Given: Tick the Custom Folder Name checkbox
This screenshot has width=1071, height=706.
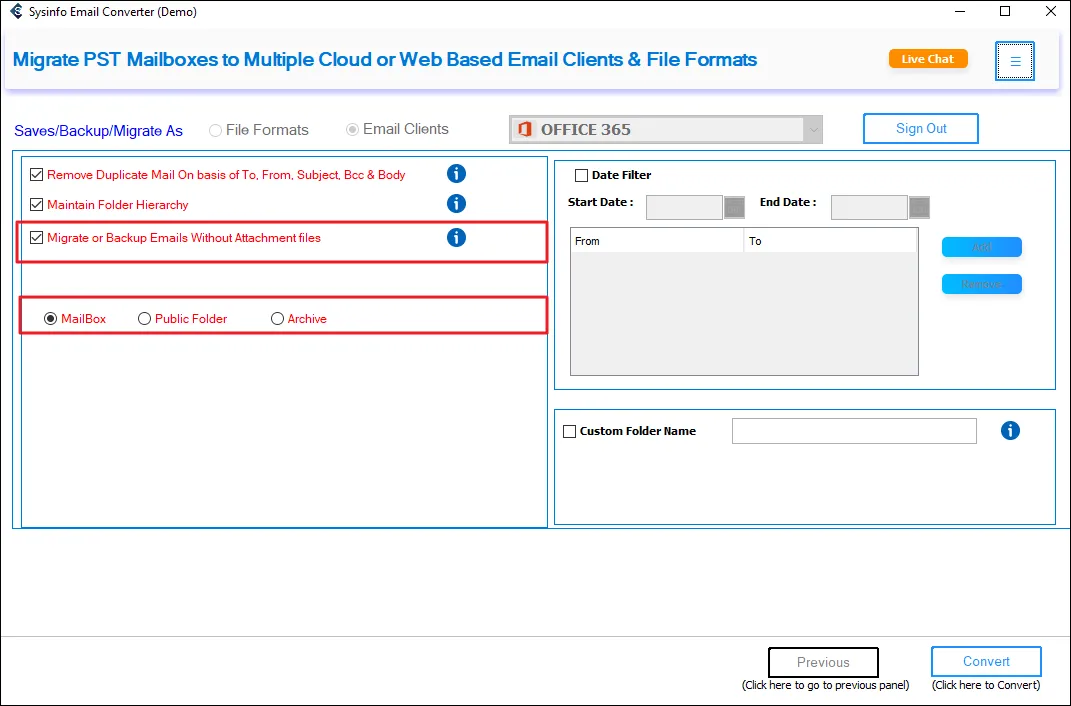Looking at the screenshot, I should click(570, 432).
